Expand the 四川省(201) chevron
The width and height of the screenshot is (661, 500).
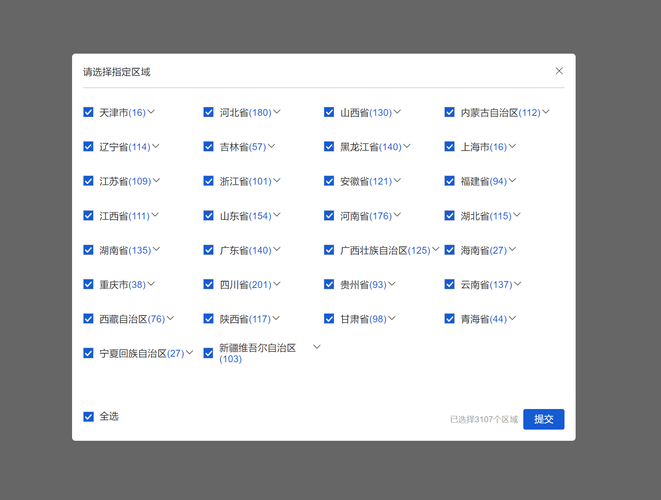point(277,284)
